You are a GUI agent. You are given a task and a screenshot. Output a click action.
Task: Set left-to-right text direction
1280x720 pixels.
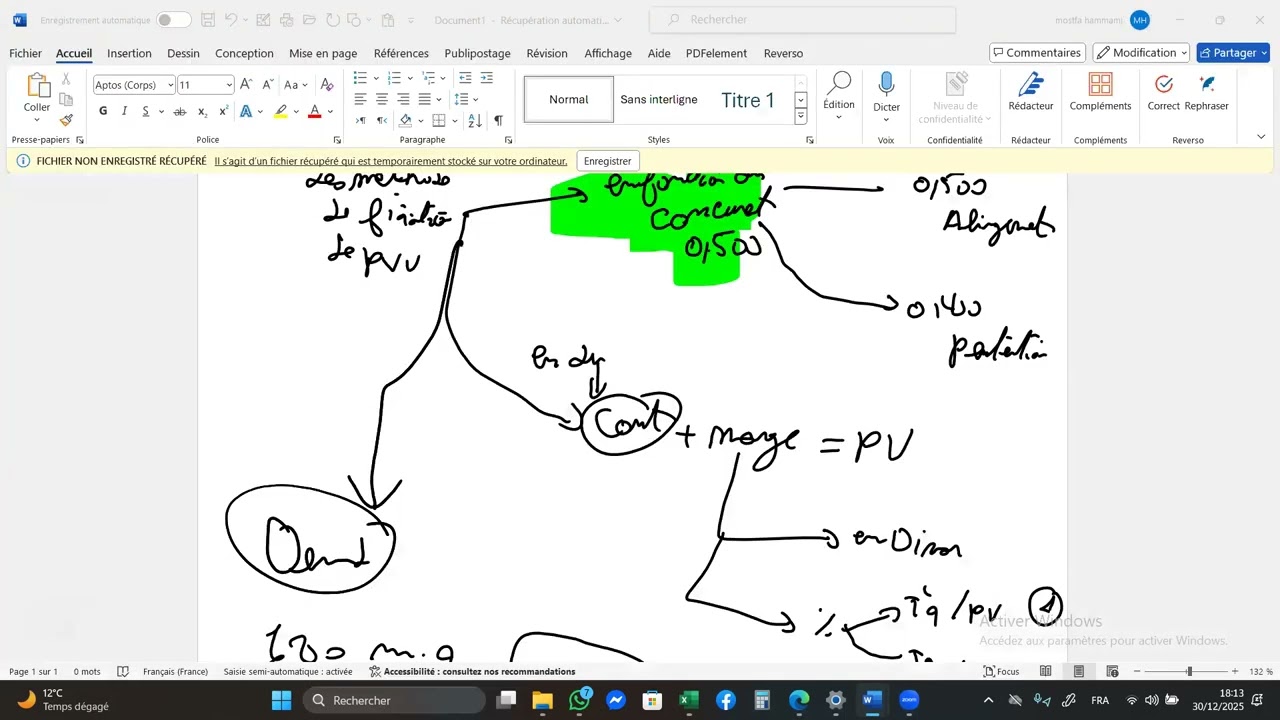coord(361,120)
